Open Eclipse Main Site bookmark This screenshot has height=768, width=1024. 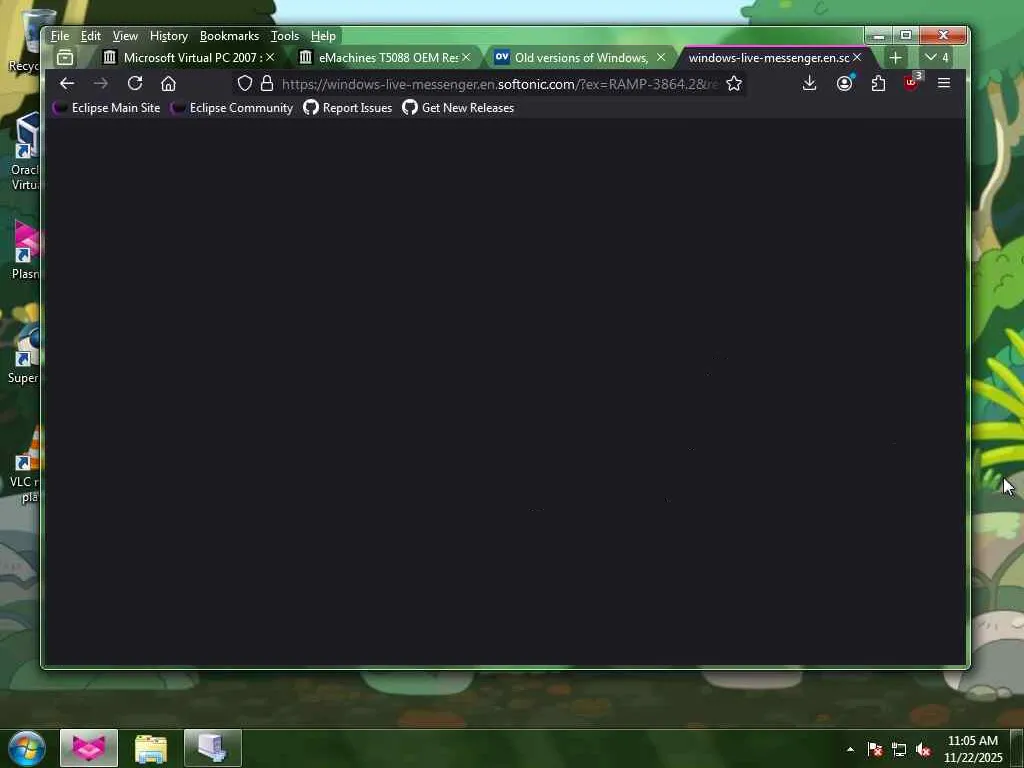[106, 108]
